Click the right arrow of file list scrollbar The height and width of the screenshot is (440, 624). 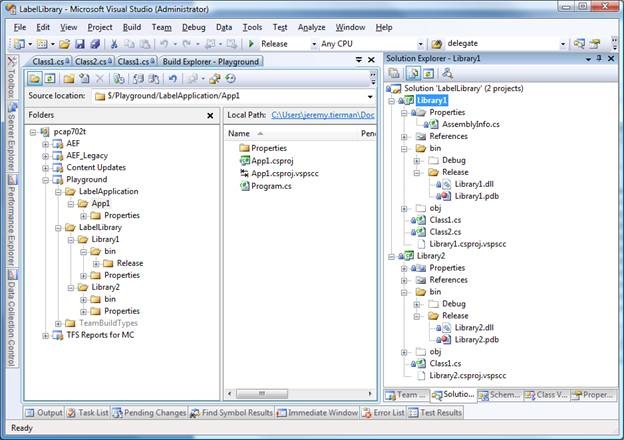coord(370,394)
